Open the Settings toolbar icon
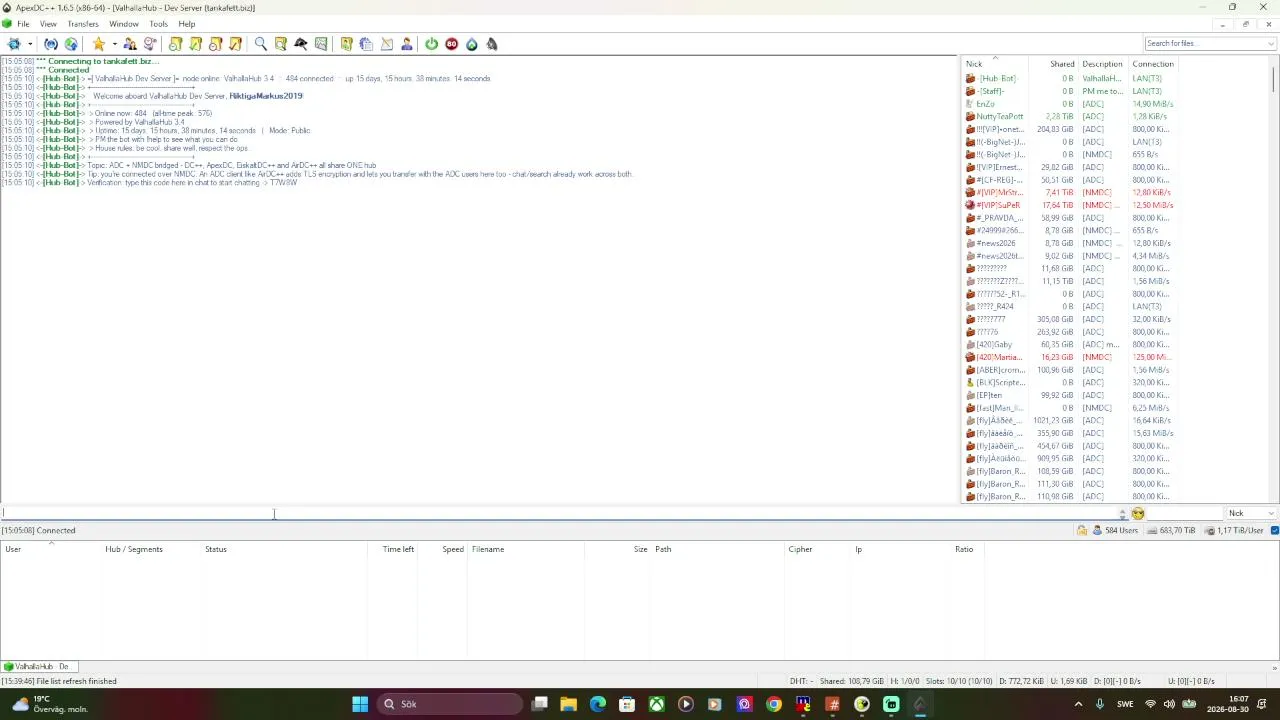This screenshot has height=720, width=1280. (x=367, y=44)
